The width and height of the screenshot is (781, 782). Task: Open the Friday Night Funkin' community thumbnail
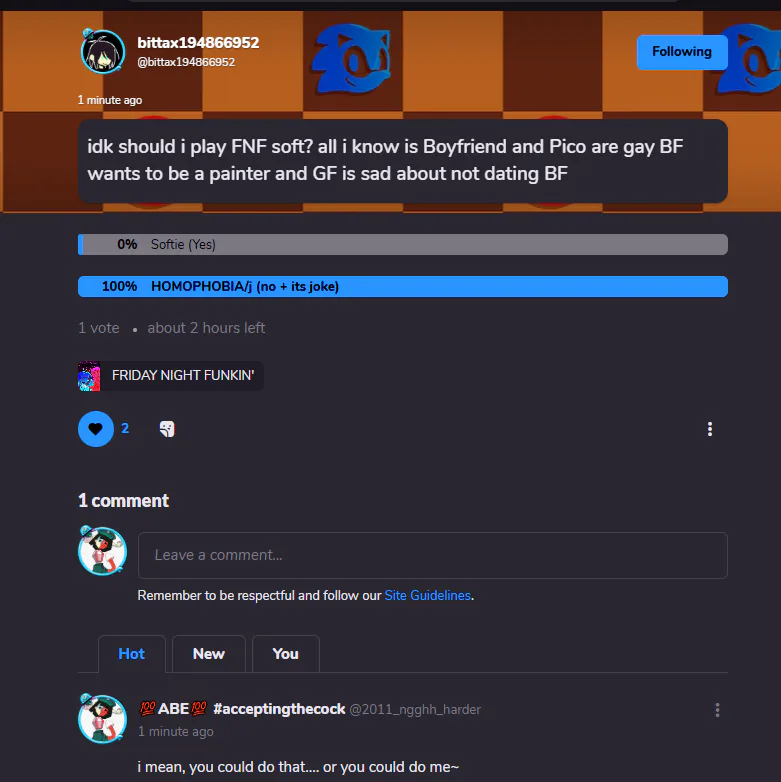tap(89, 376)
